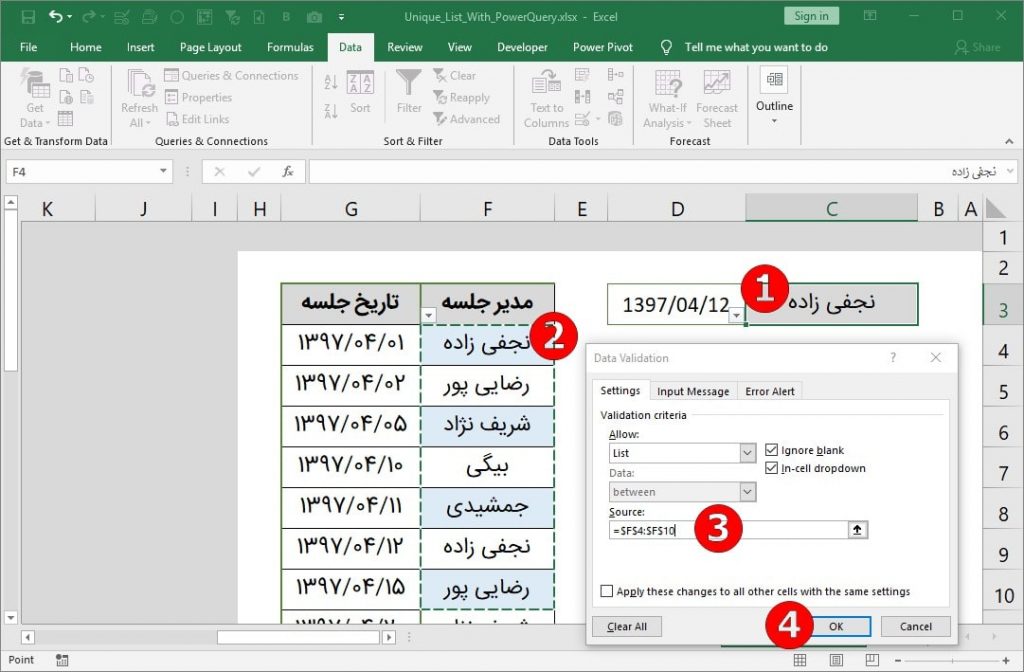Open the Review ribbon tab
This screenshot has height=672, width=1024.
[404, 47]
